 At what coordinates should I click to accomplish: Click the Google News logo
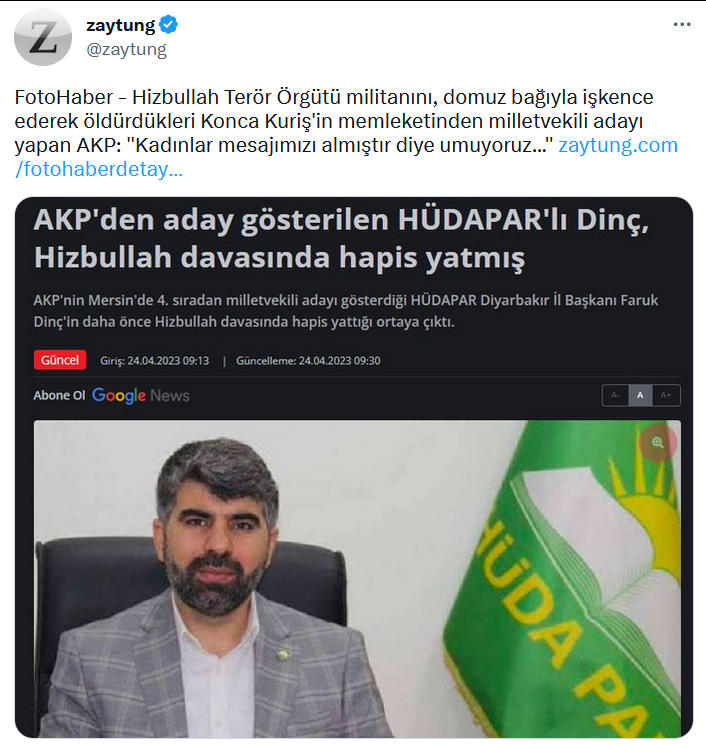point(141,395)
